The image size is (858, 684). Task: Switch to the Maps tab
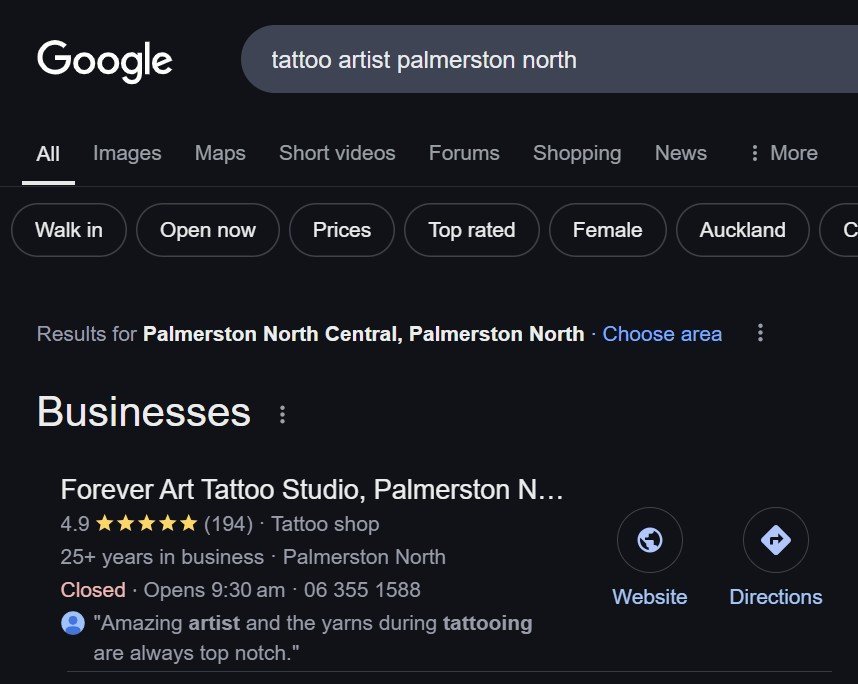pos(220,153)
